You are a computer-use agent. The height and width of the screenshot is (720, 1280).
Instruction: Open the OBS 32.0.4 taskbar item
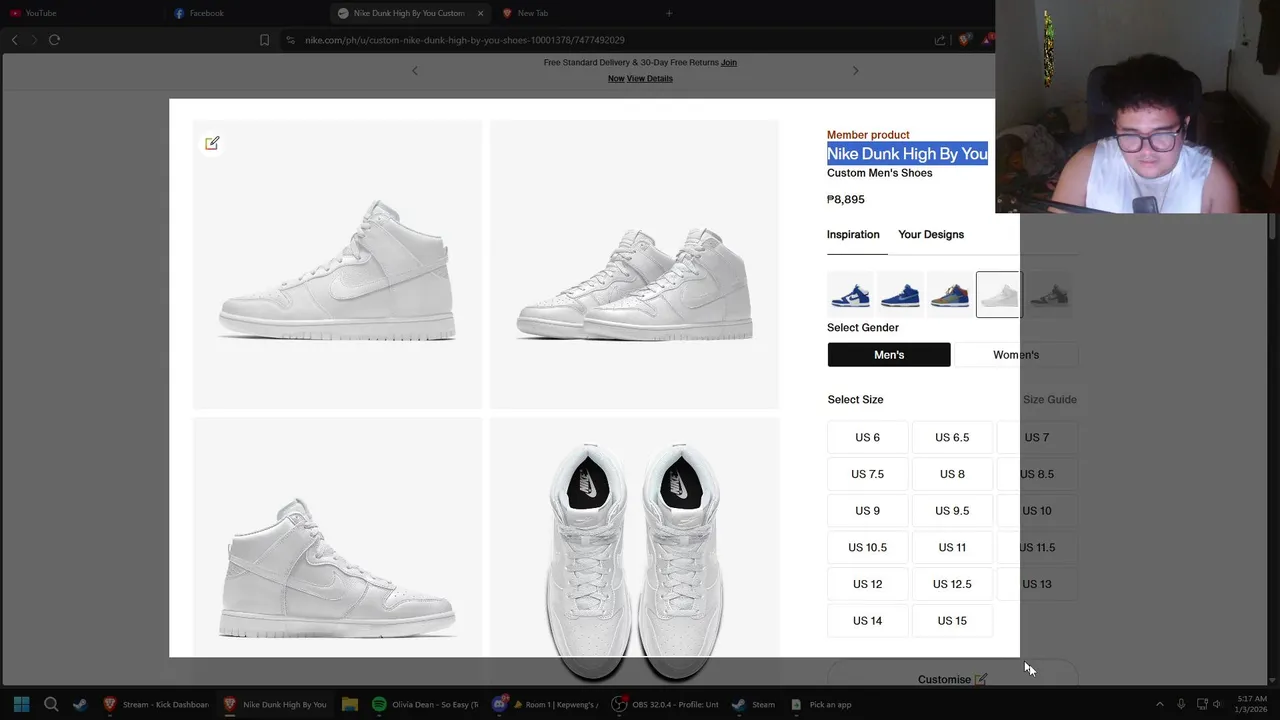click(665, 704)
